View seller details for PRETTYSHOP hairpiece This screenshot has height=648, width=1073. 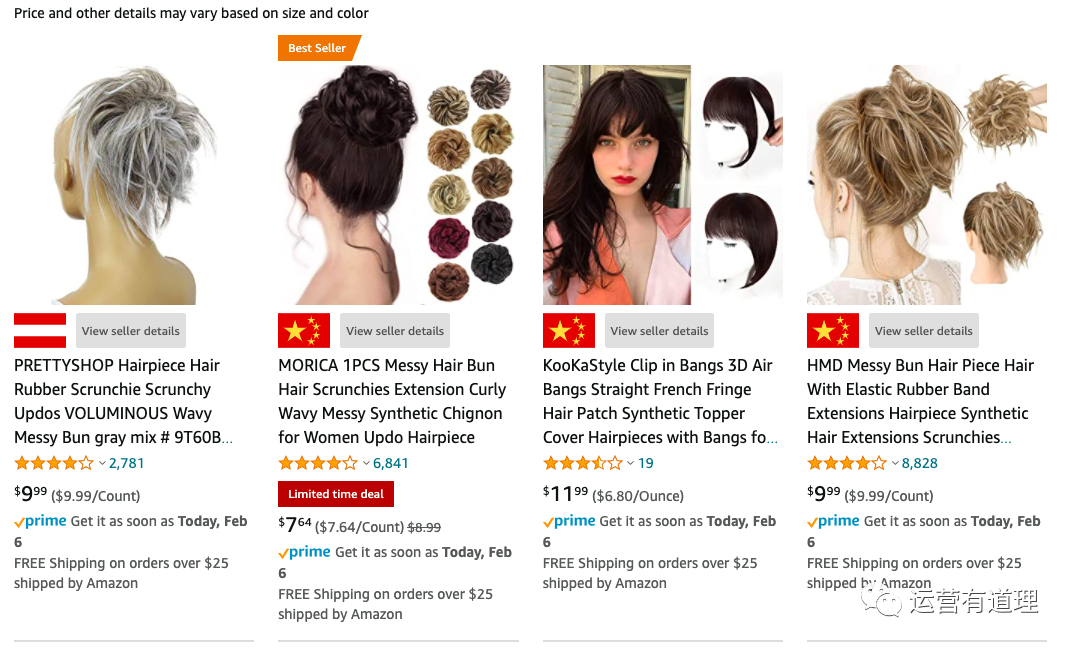[x=131, y=331]
